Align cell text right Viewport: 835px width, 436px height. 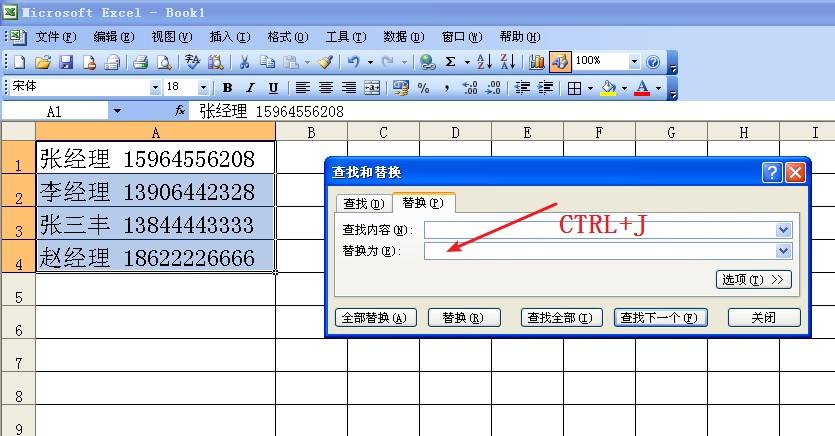[349, 88]
